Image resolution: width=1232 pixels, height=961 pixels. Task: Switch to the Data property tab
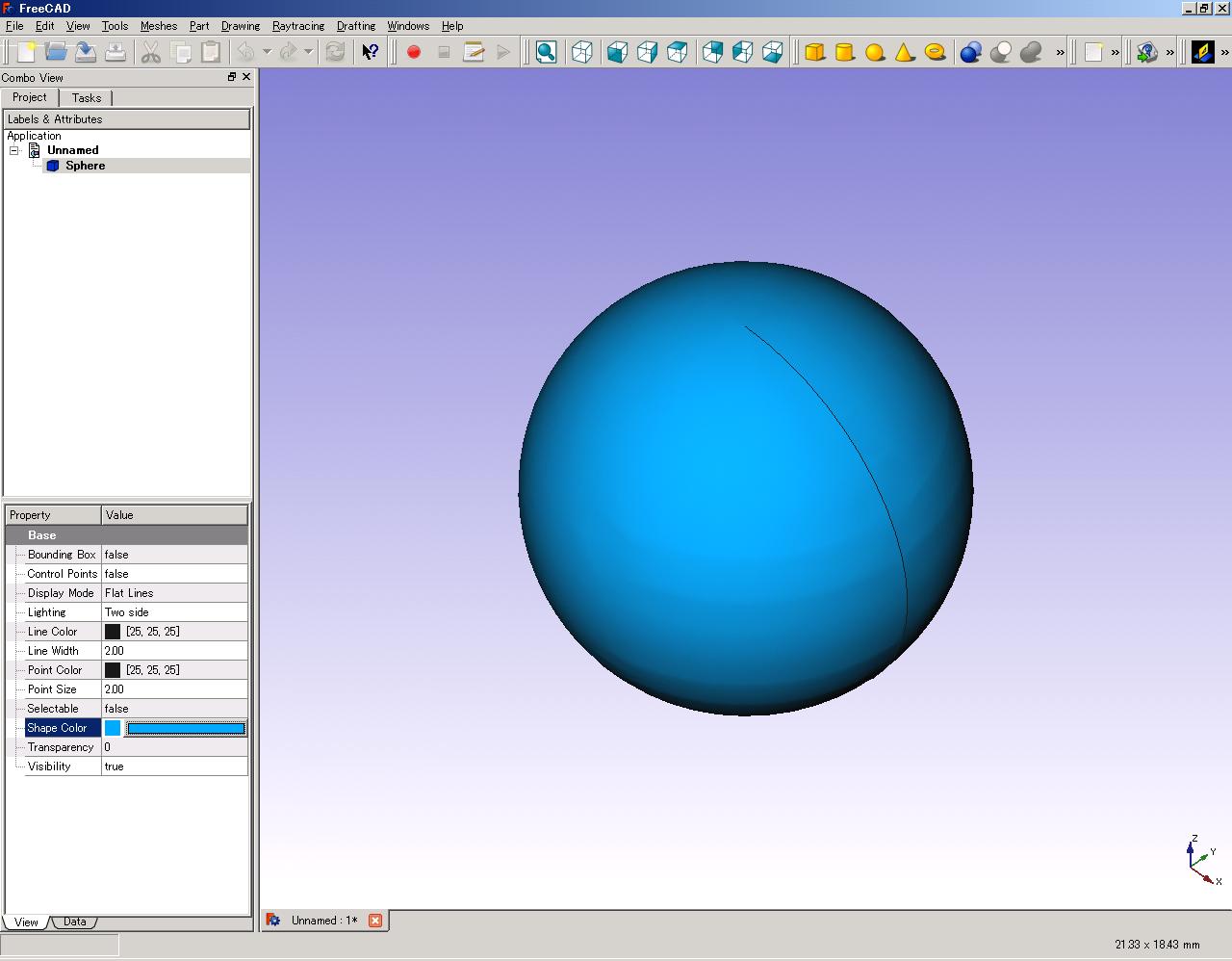74,922
